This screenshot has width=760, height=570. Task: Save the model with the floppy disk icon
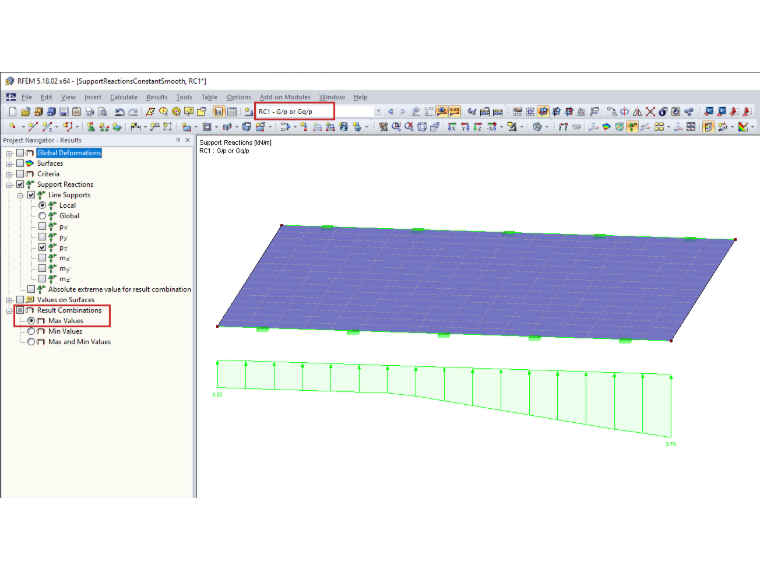[x=63, y=112]
